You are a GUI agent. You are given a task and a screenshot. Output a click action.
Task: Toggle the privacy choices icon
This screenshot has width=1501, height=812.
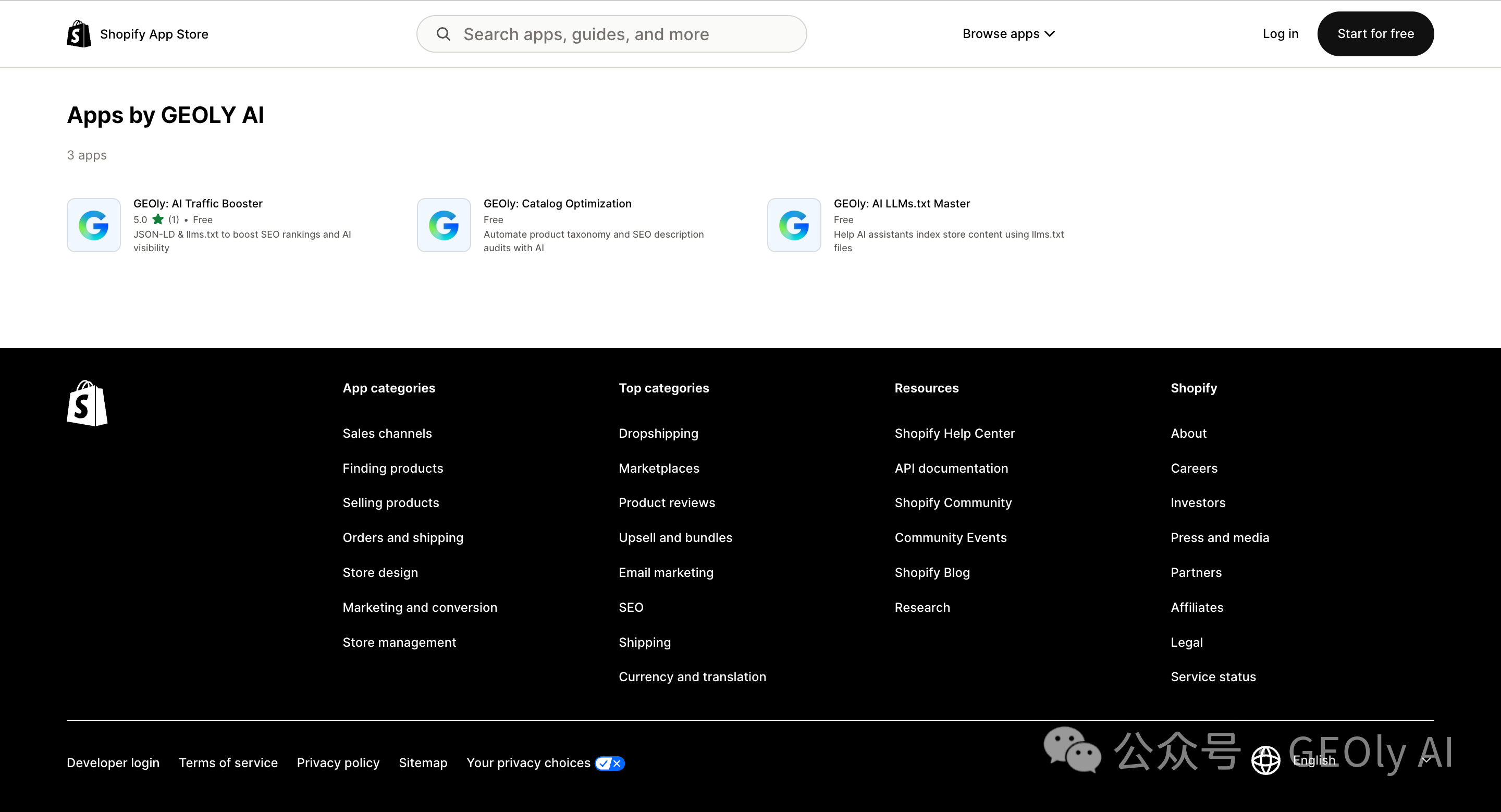click(609, 763)
